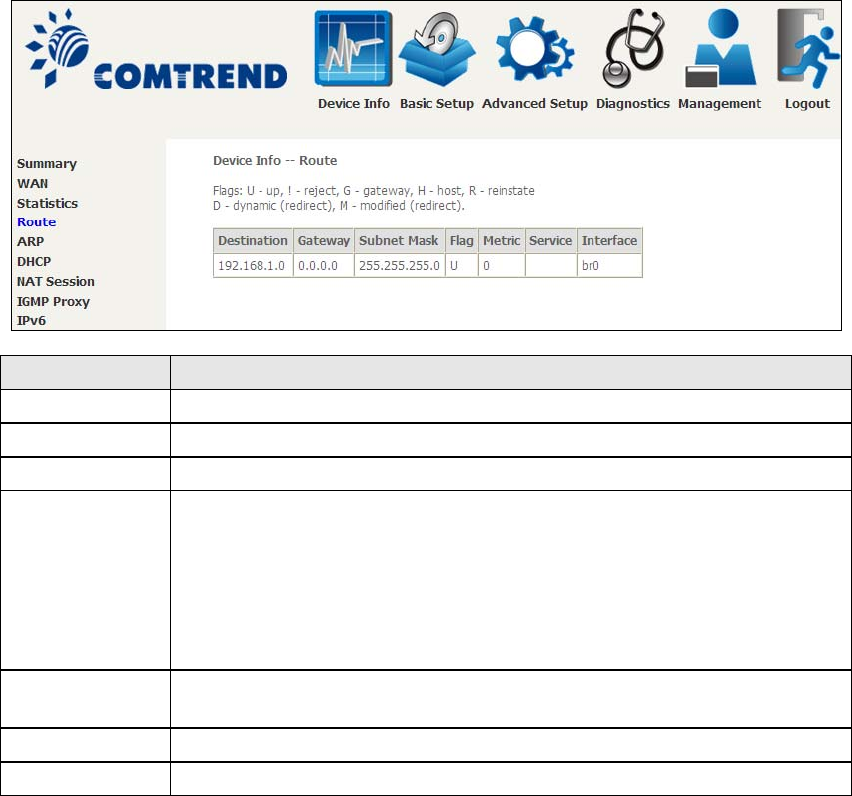Open DHCP in the sidebar
The image size is (852, 796).
[34, 261]
